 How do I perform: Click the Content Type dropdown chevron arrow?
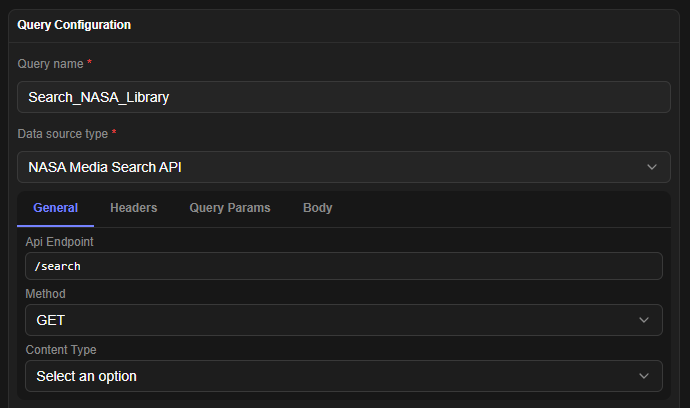click(x=644, y=376)
